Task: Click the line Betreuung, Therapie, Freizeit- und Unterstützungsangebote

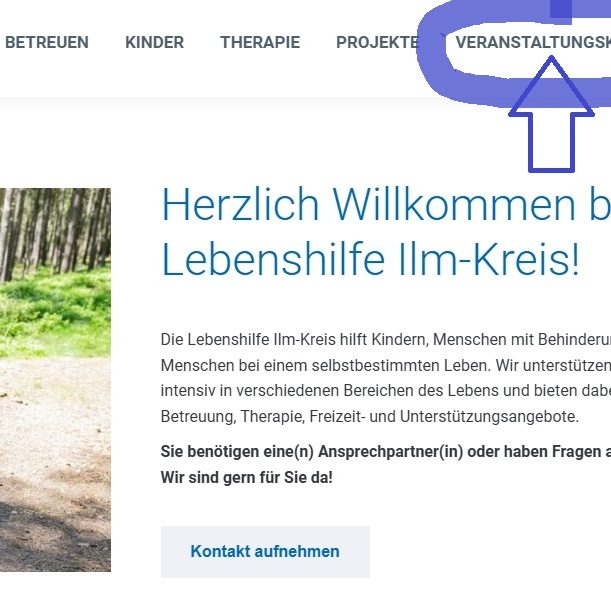Action: (x=370, y=416)
